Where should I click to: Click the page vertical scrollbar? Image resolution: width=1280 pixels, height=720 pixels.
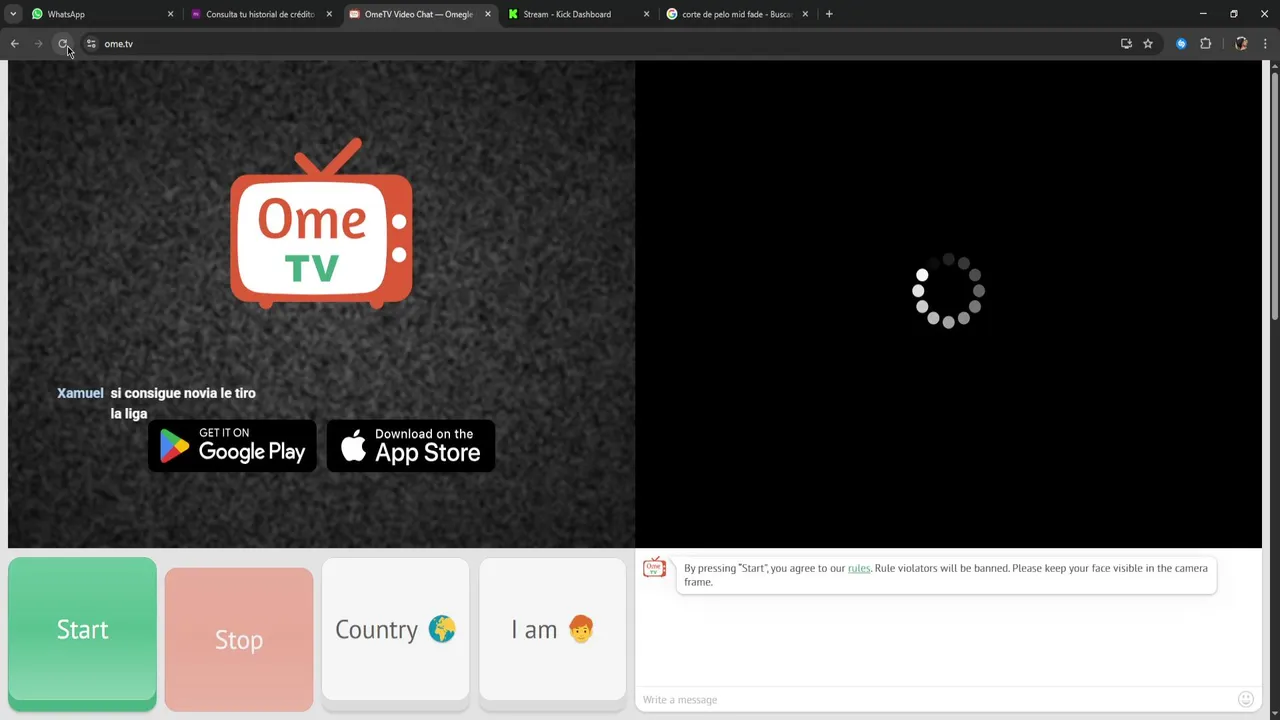point(1274,195)
